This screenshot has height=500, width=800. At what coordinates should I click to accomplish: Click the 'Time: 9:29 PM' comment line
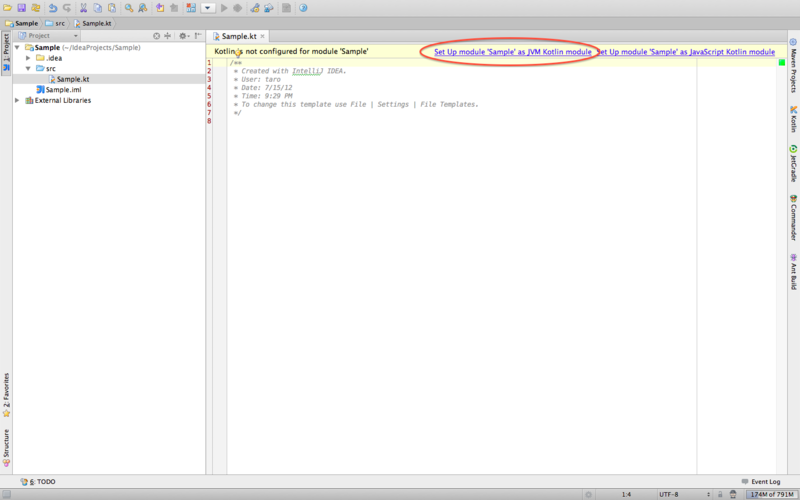coord(264,96)
